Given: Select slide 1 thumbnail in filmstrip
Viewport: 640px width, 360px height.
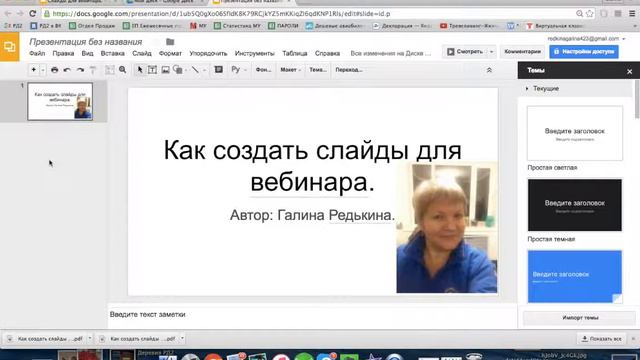Looking at the screenshot, I should click(60, 101).
